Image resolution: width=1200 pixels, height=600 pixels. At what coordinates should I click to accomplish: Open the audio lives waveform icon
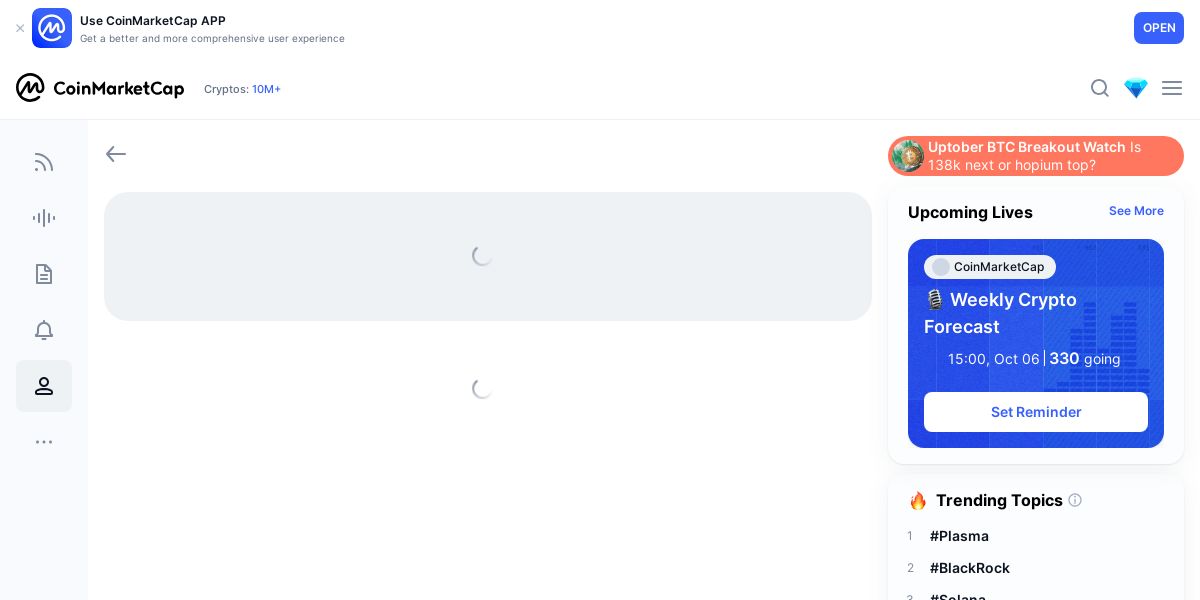[x=44, y=218]
